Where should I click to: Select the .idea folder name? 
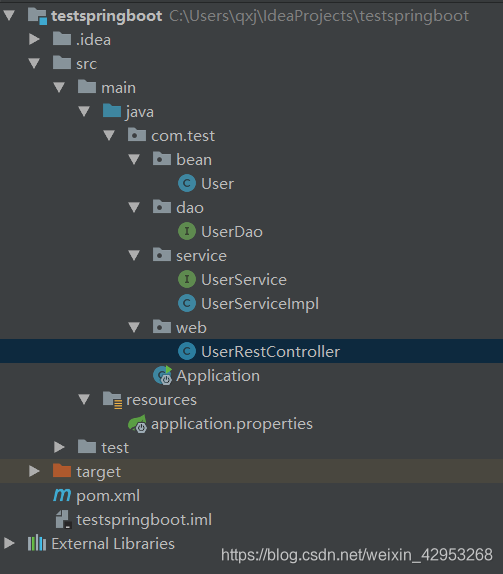93,40
